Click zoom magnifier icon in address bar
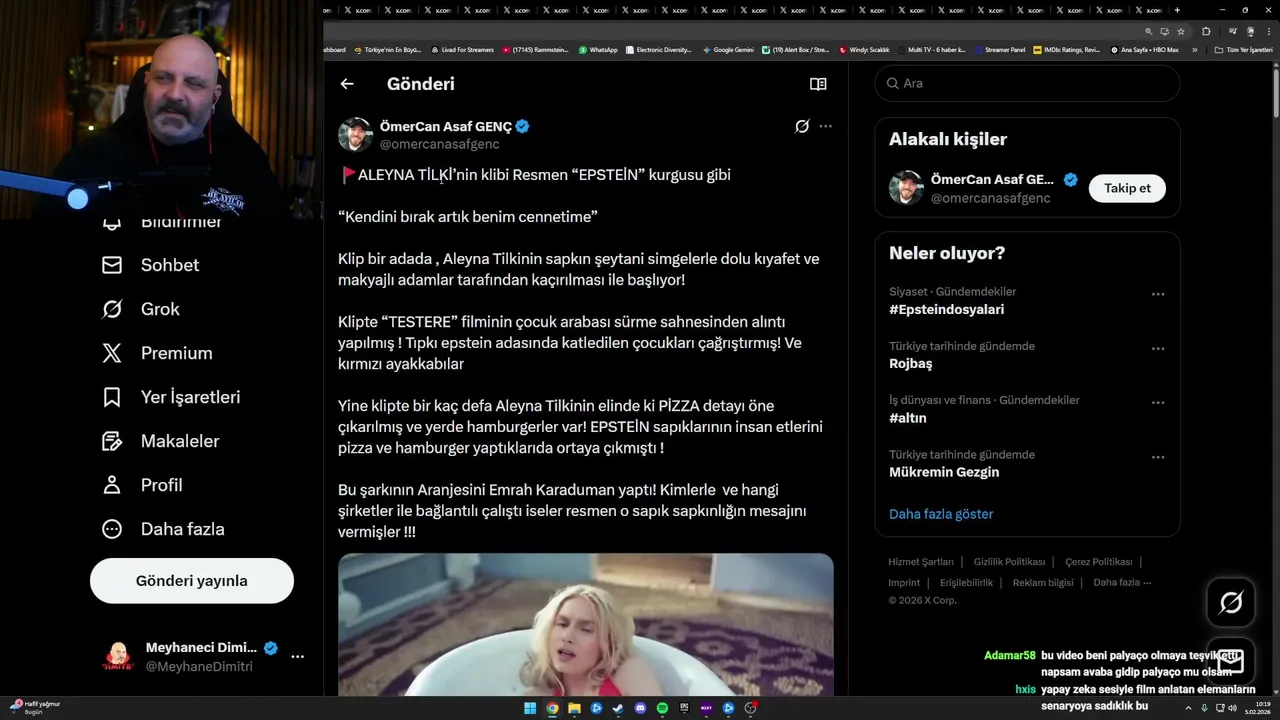1280x720 pixels. 1149,31
